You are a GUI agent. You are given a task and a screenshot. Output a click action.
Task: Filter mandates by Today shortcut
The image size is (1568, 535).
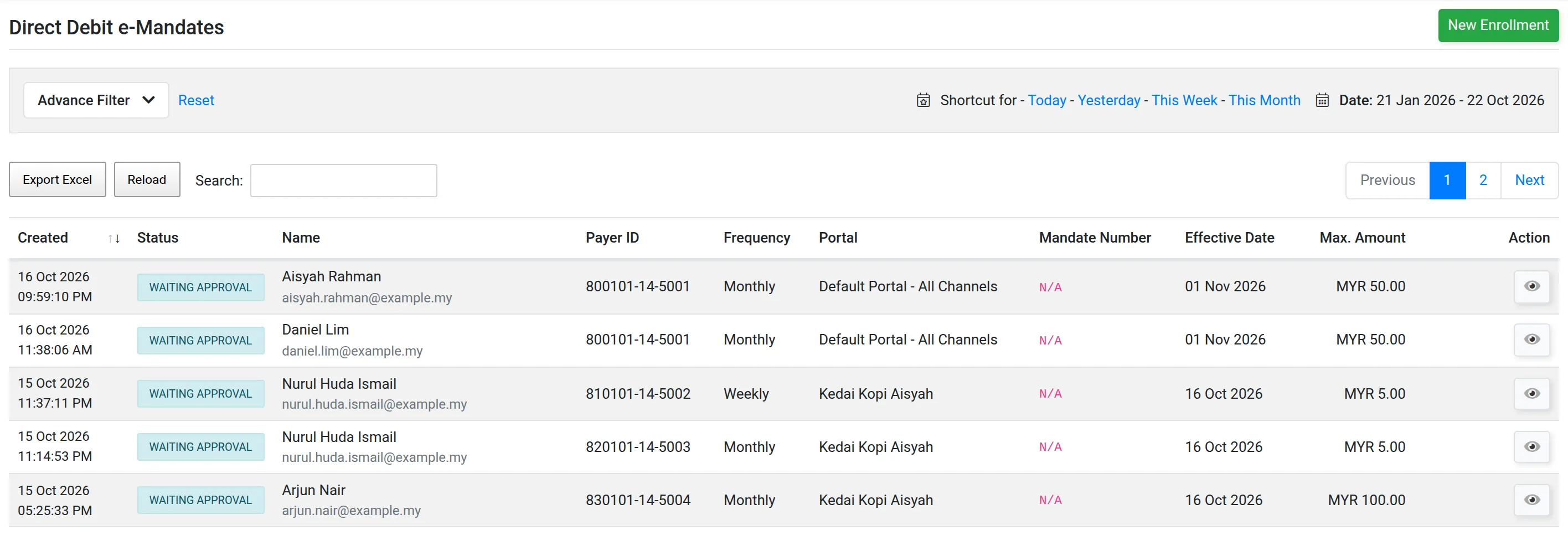pos(1047,100)
